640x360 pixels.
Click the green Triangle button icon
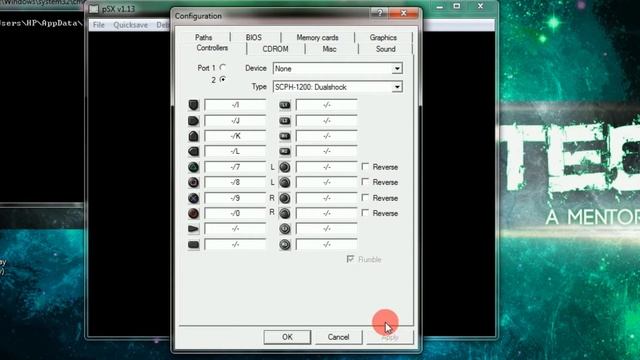tap(193, 167)
